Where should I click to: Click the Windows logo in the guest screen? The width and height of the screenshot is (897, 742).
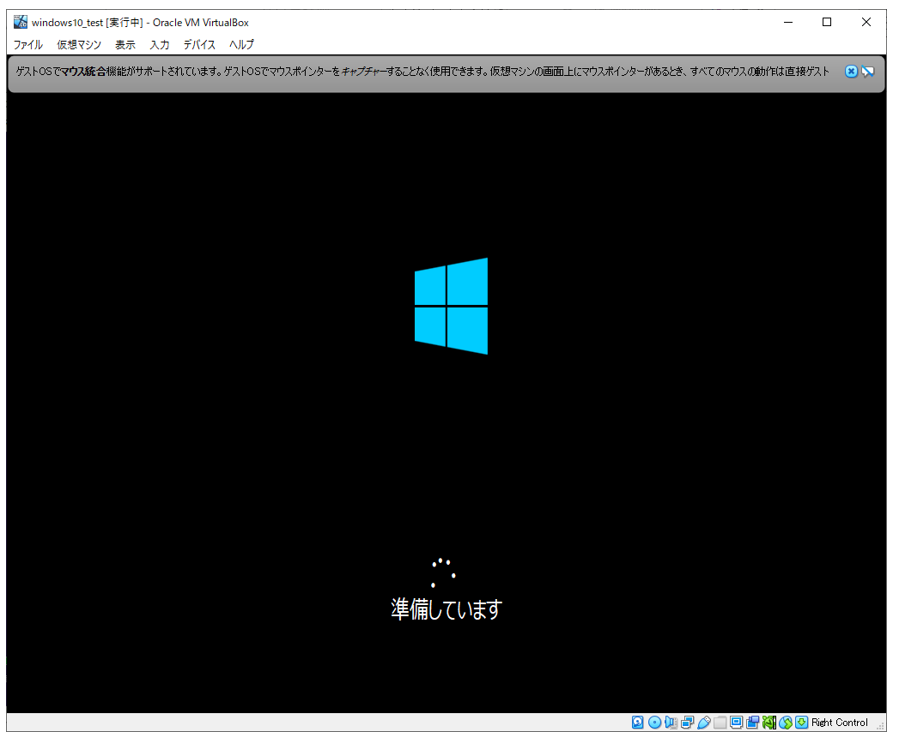(451, 306)
